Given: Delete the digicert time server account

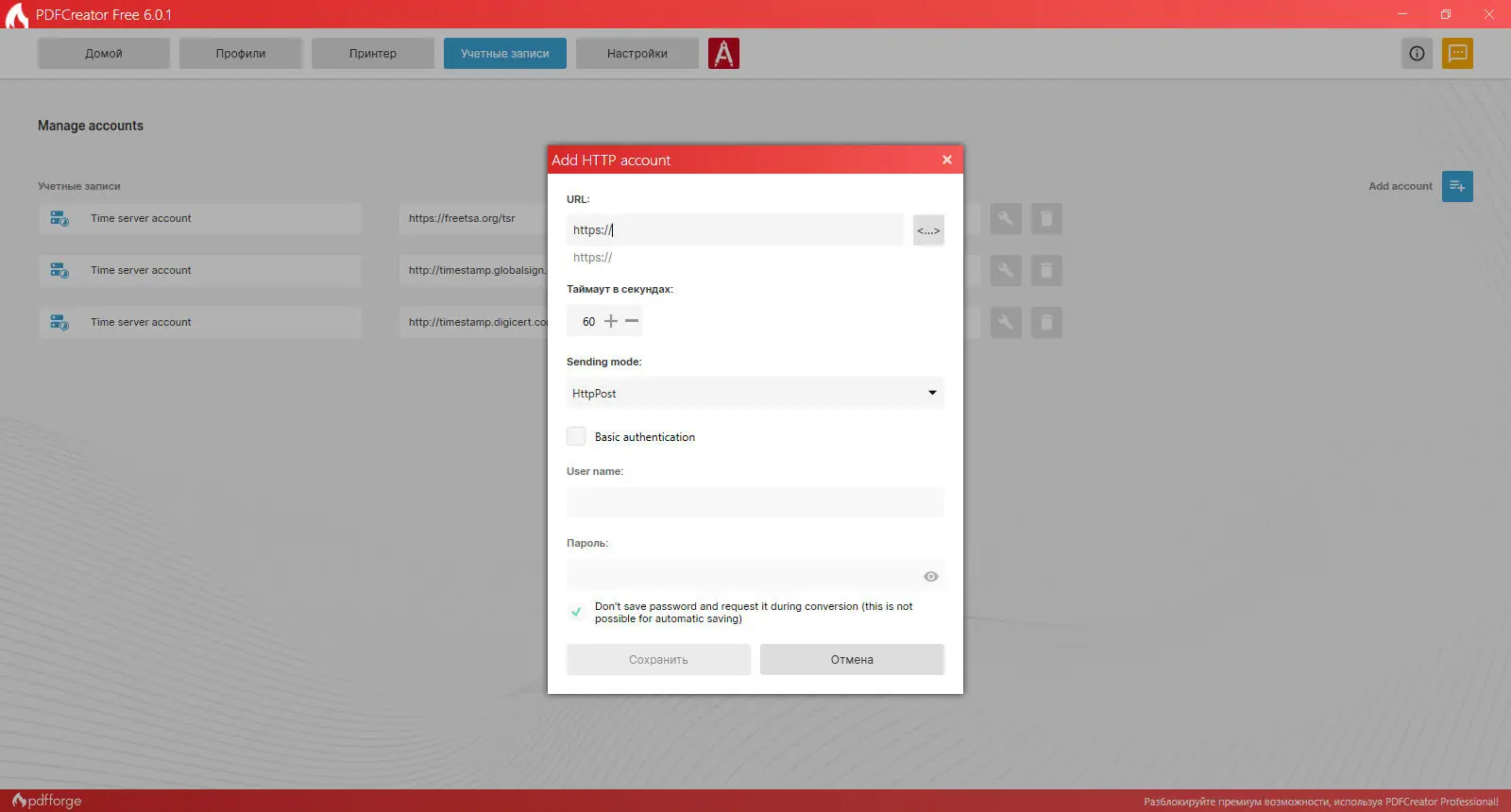Looking at the screenshot, I should coord(1046,323).
